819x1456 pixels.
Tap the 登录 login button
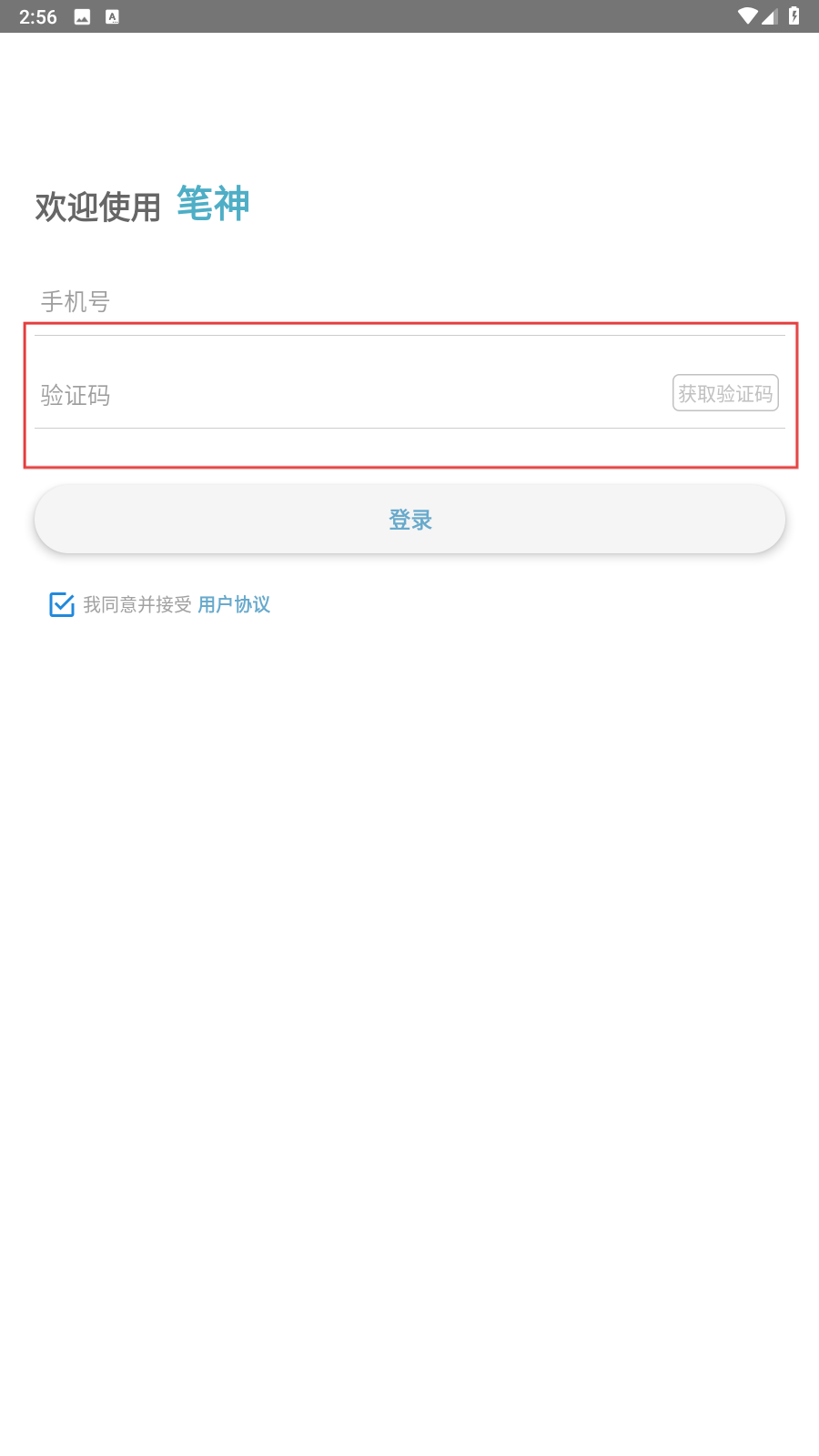pos(409,519)
